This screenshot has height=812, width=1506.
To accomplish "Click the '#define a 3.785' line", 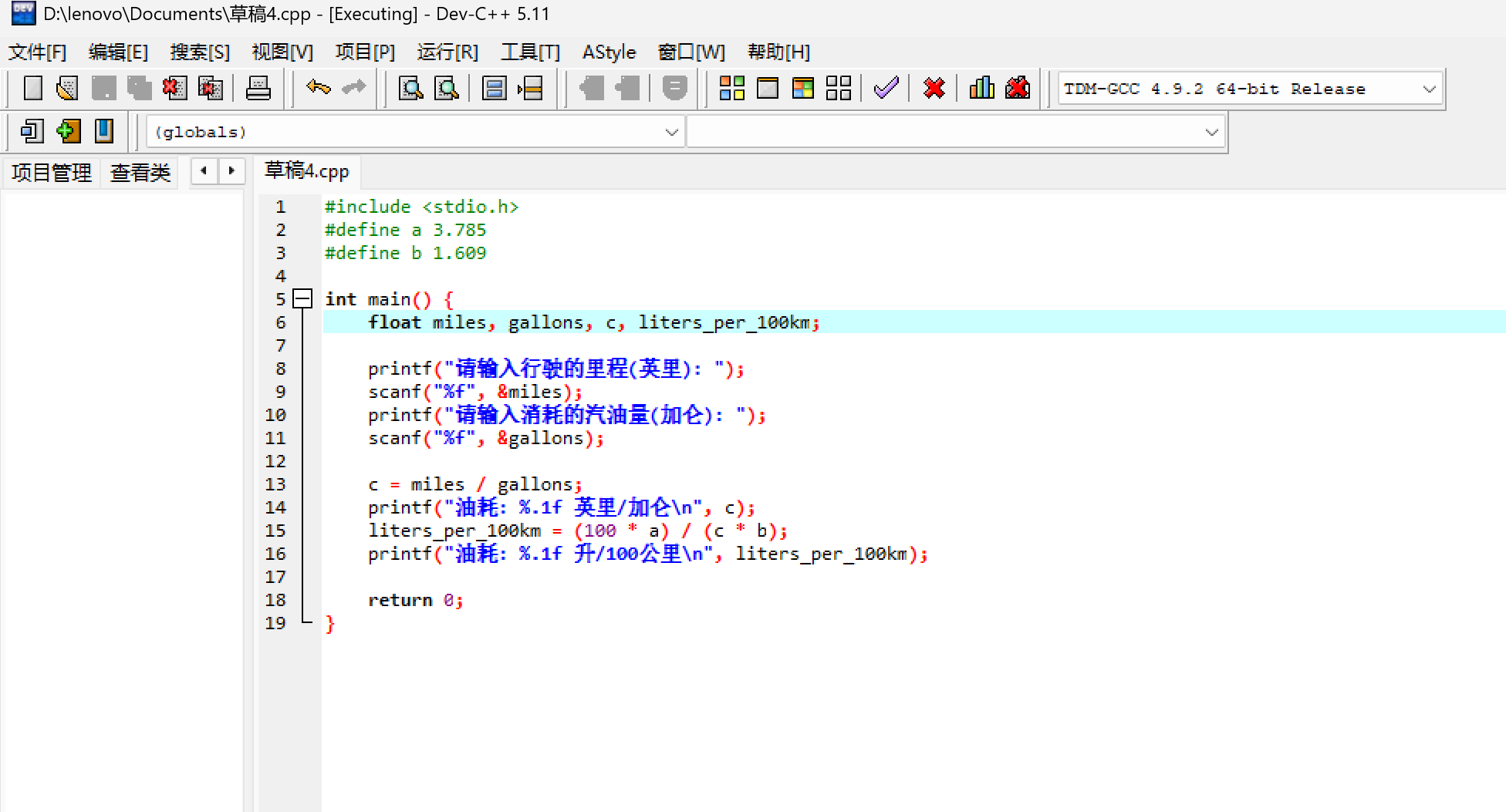I will click(406, 230).
